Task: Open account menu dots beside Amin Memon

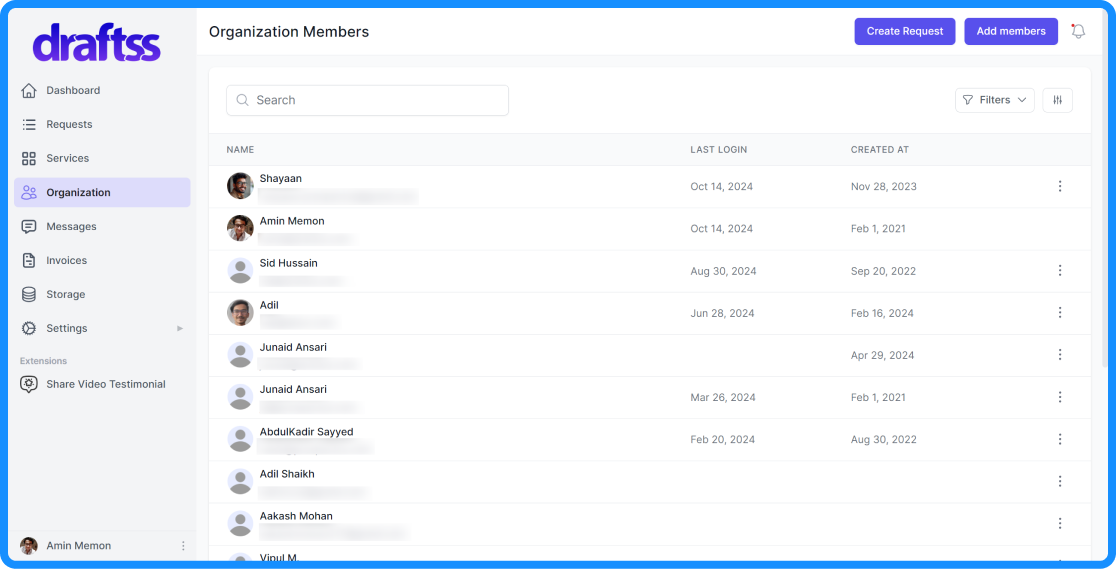Action: pos(183,546)
